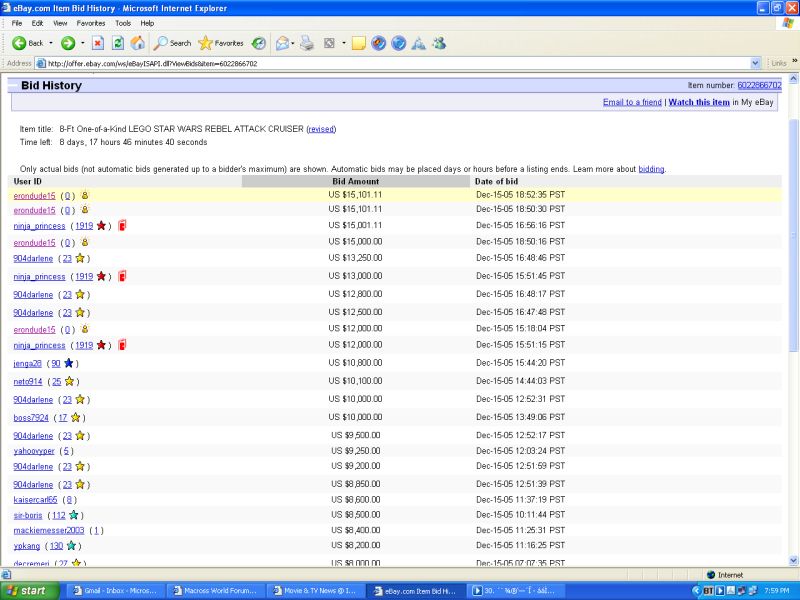Click the red icon beside ninja_princess's US $15,001.11 bid

pos(122,225)
